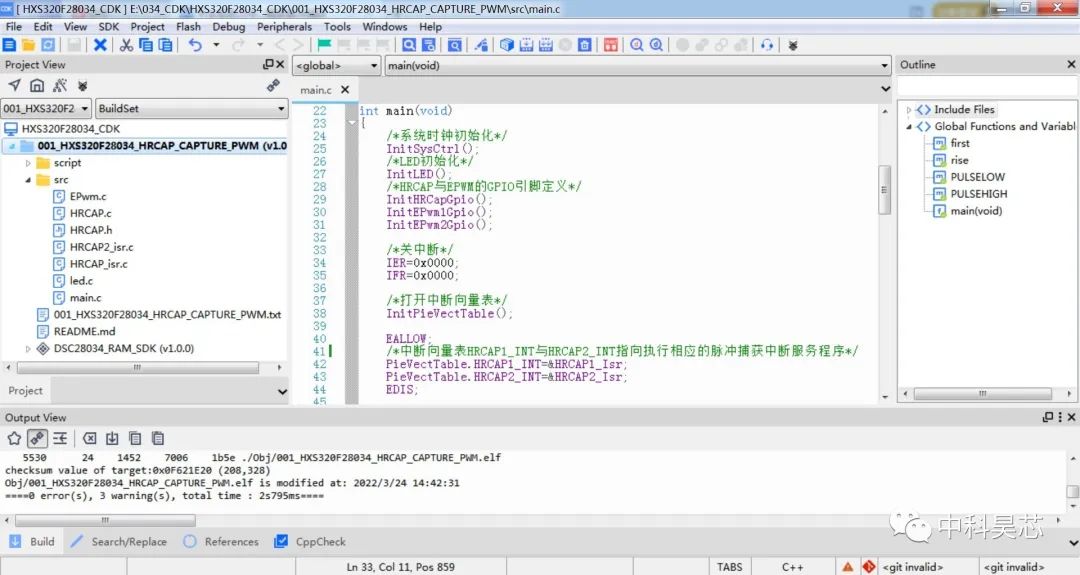
Task: Click the first Zoom magnifier icon
Action: point(637,45)
